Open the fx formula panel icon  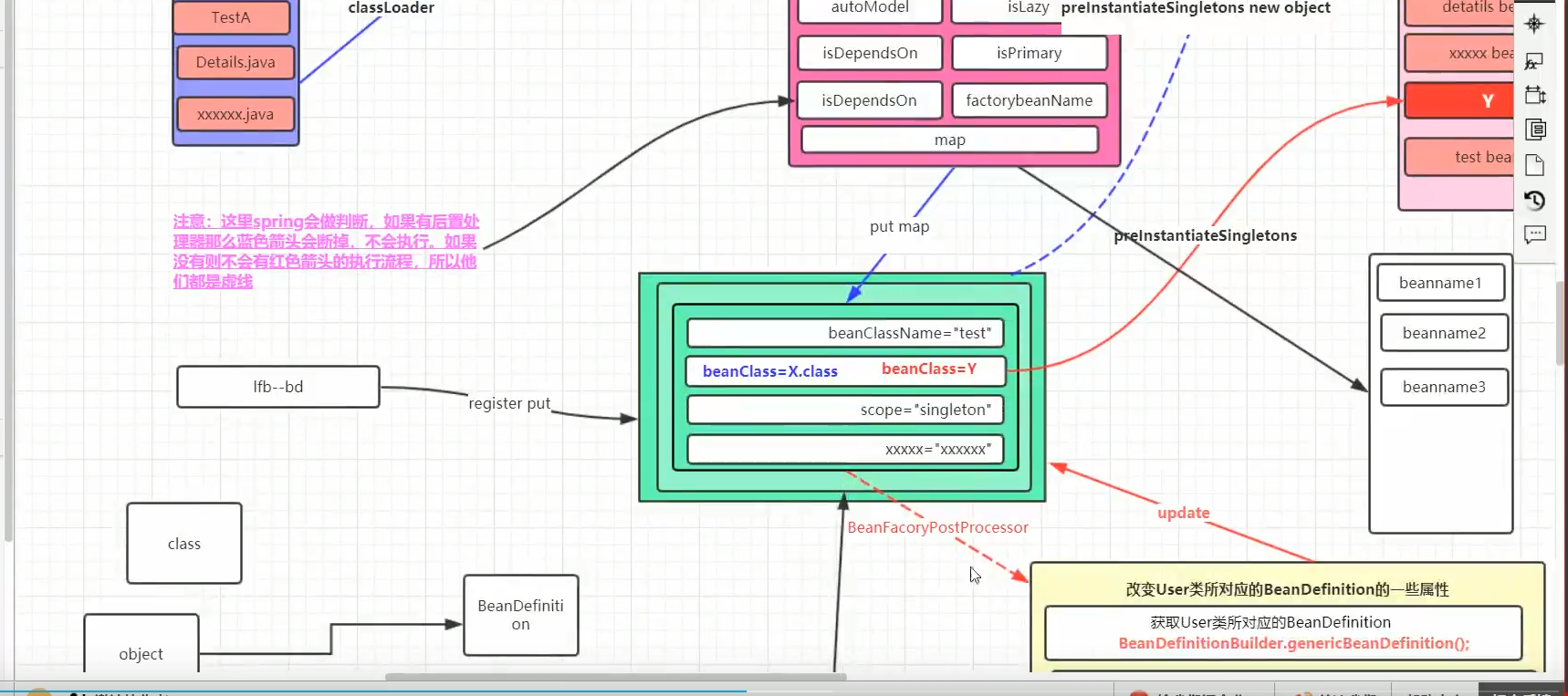click(1534, 60)
